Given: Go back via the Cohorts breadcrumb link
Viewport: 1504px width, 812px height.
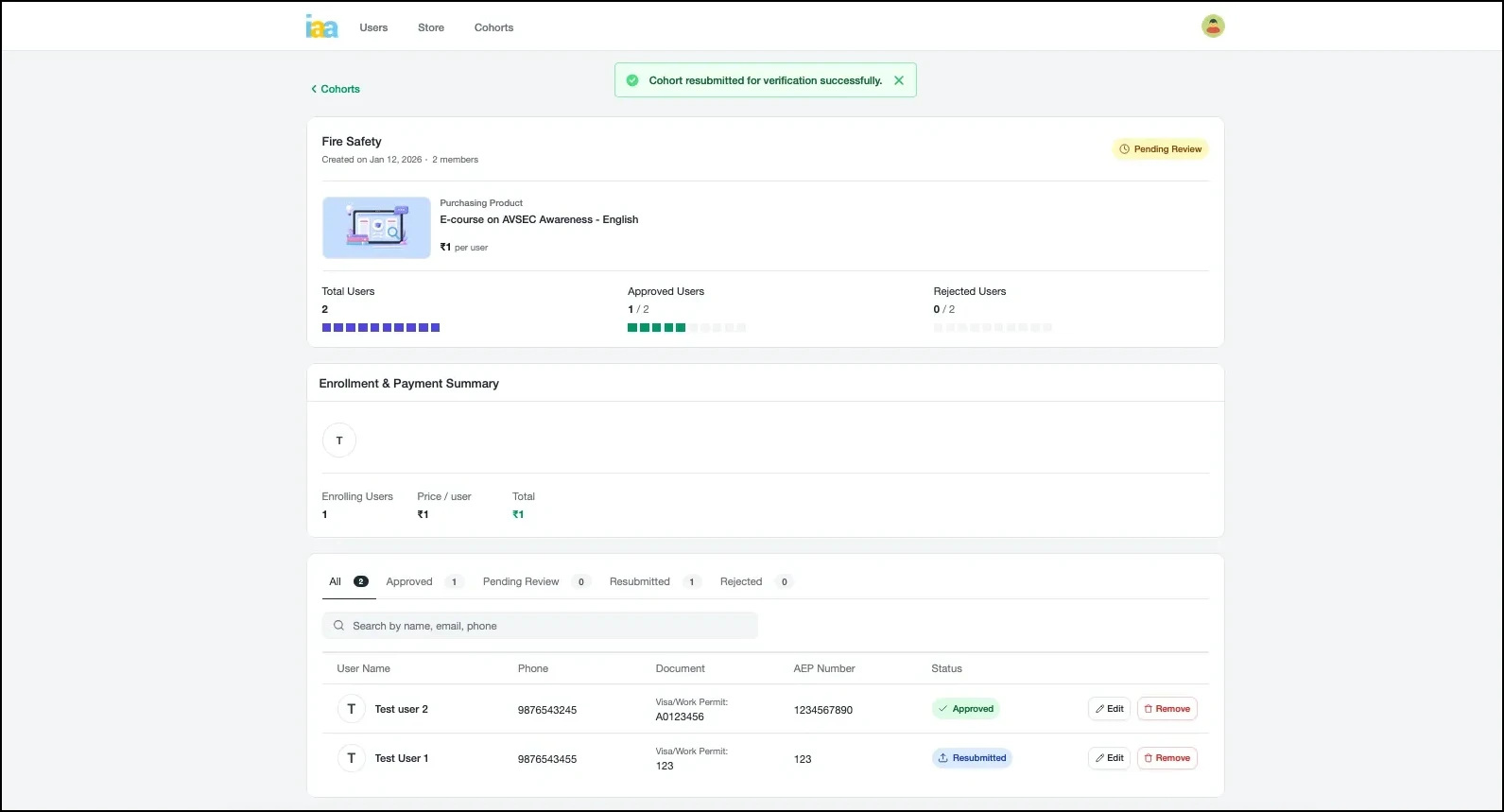Looking at the screenshot, I should (336, 89).
